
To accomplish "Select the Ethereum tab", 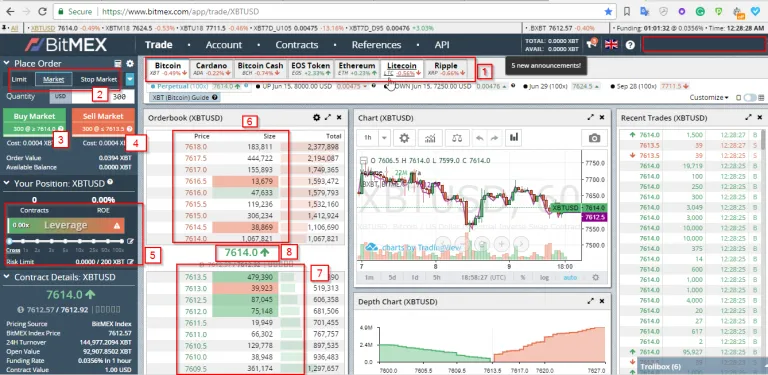I will coord(357,70).
